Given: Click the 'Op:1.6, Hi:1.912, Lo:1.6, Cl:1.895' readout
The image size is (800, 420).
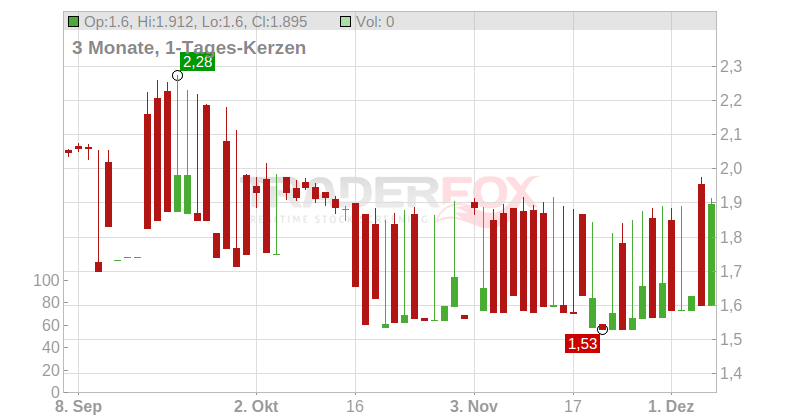Looking at the screenshot, I should click(x=195, y=21).
